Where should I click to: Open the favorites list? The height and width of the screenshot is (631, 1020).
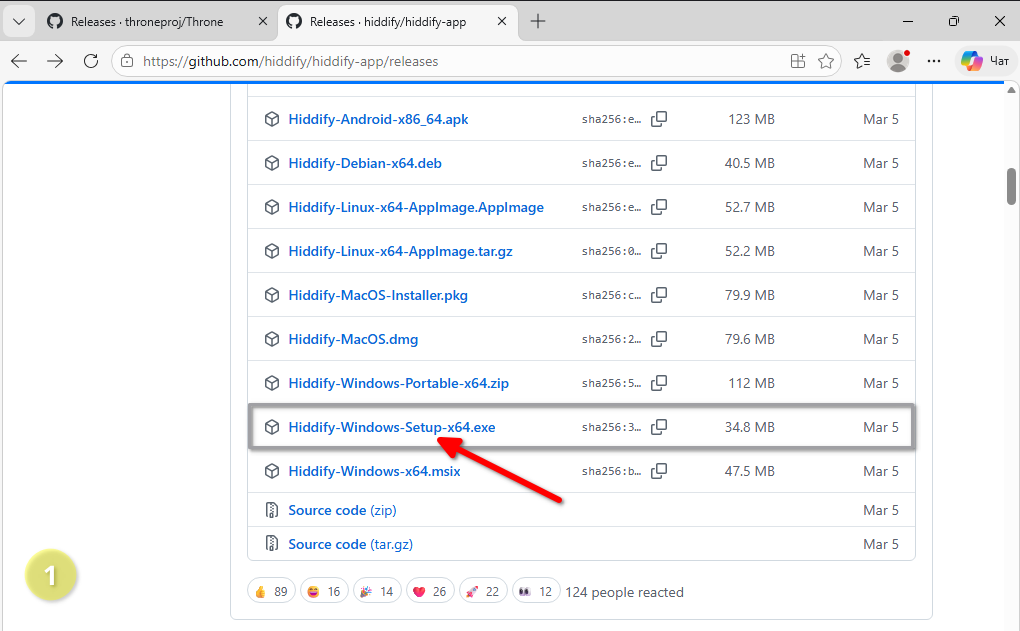(863, 61)
